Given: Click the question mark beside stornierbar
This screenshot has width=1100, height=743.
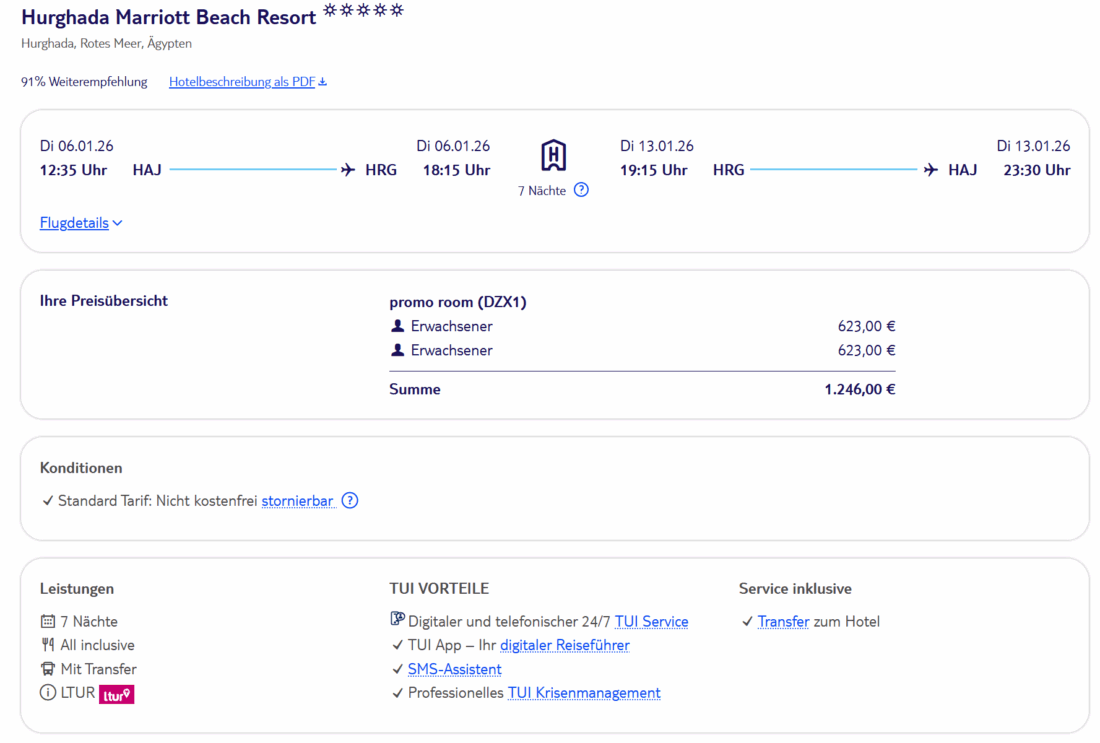Looking at the screenshot, I should tap(350, 501).
